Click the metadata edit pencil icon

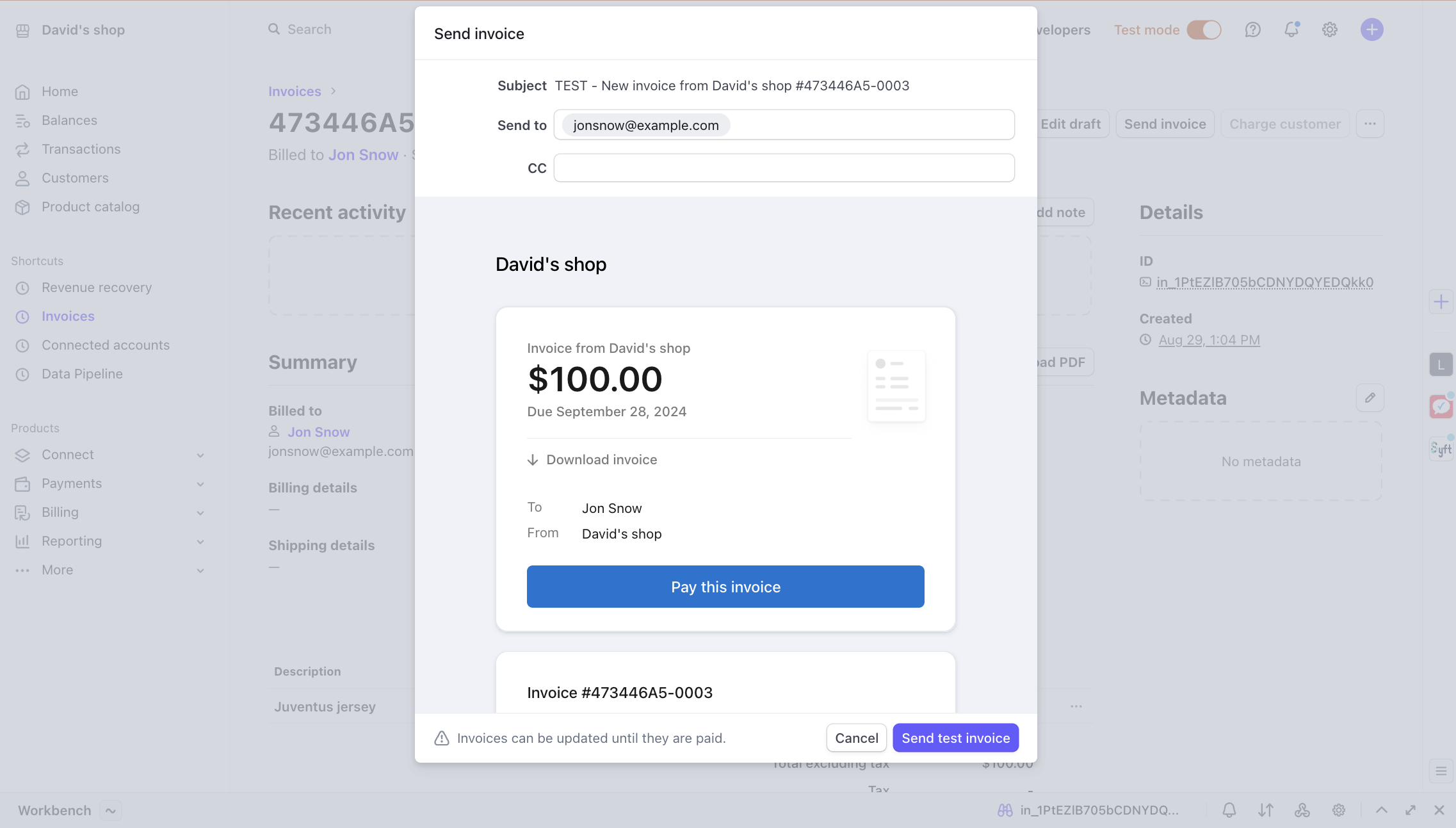coord(1370,398)
